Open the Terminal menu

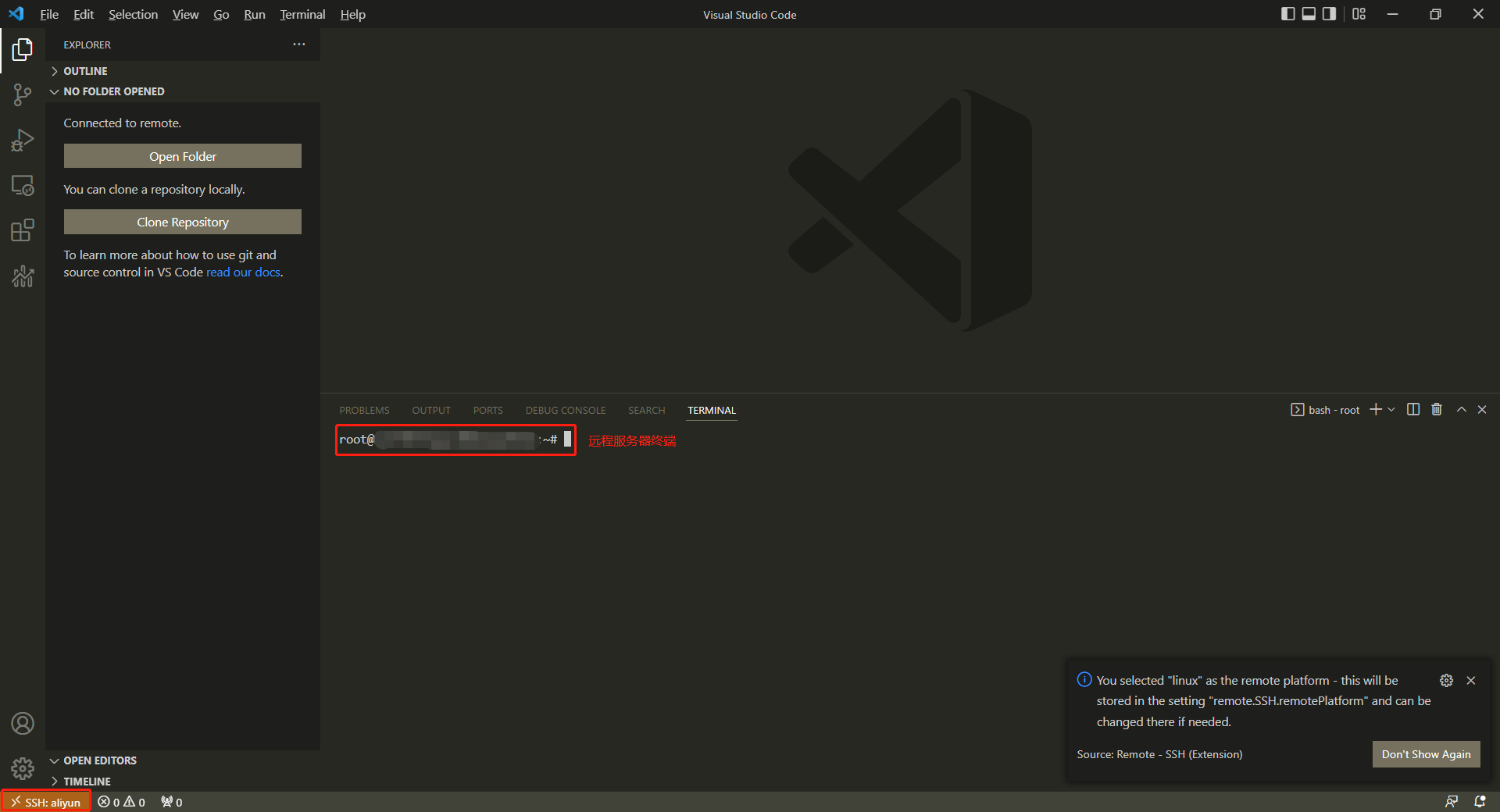click(x=302, y=14)
